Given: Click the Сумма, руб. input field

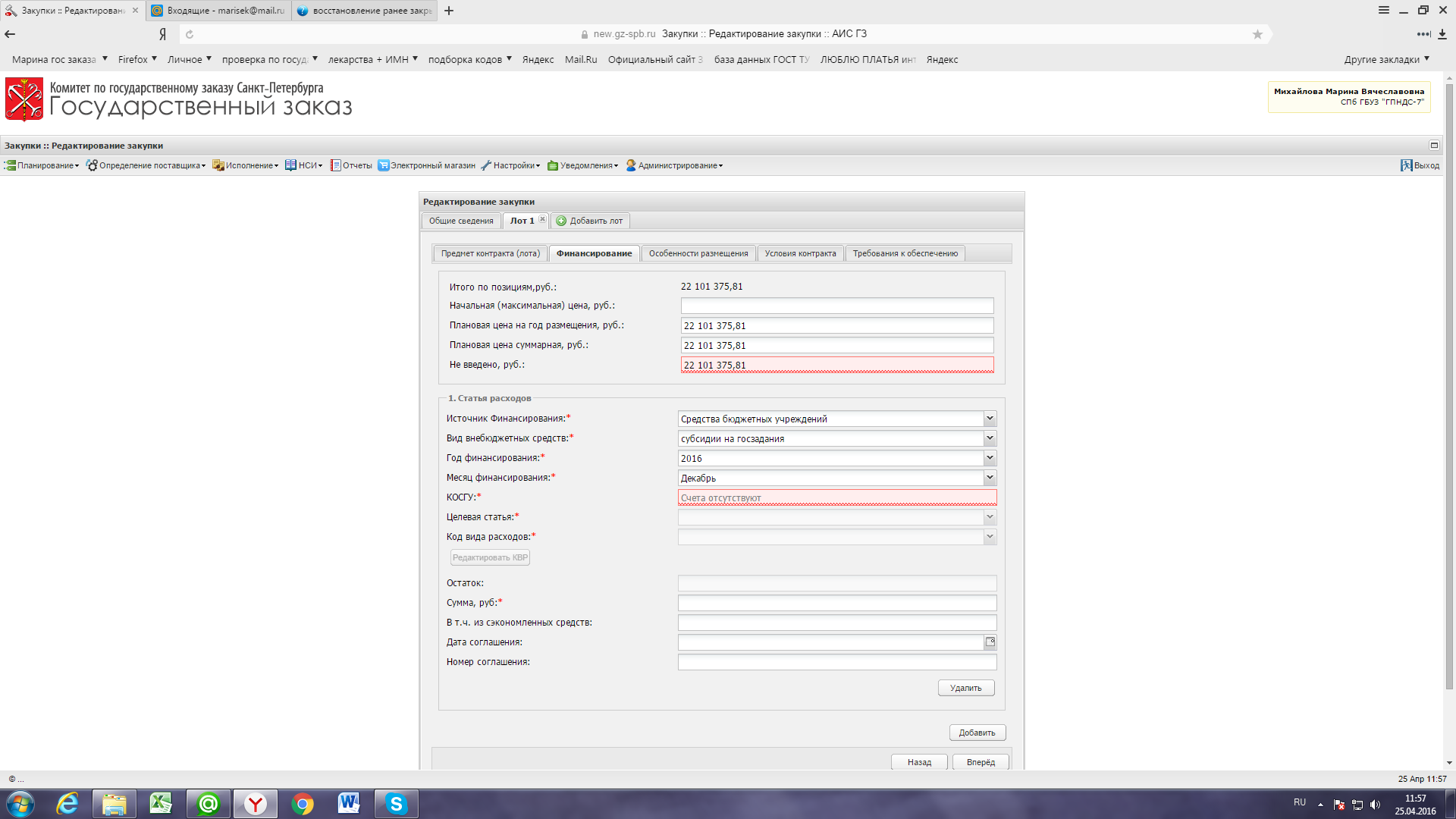Looking at the screenshot, I should tap(836, 603).
